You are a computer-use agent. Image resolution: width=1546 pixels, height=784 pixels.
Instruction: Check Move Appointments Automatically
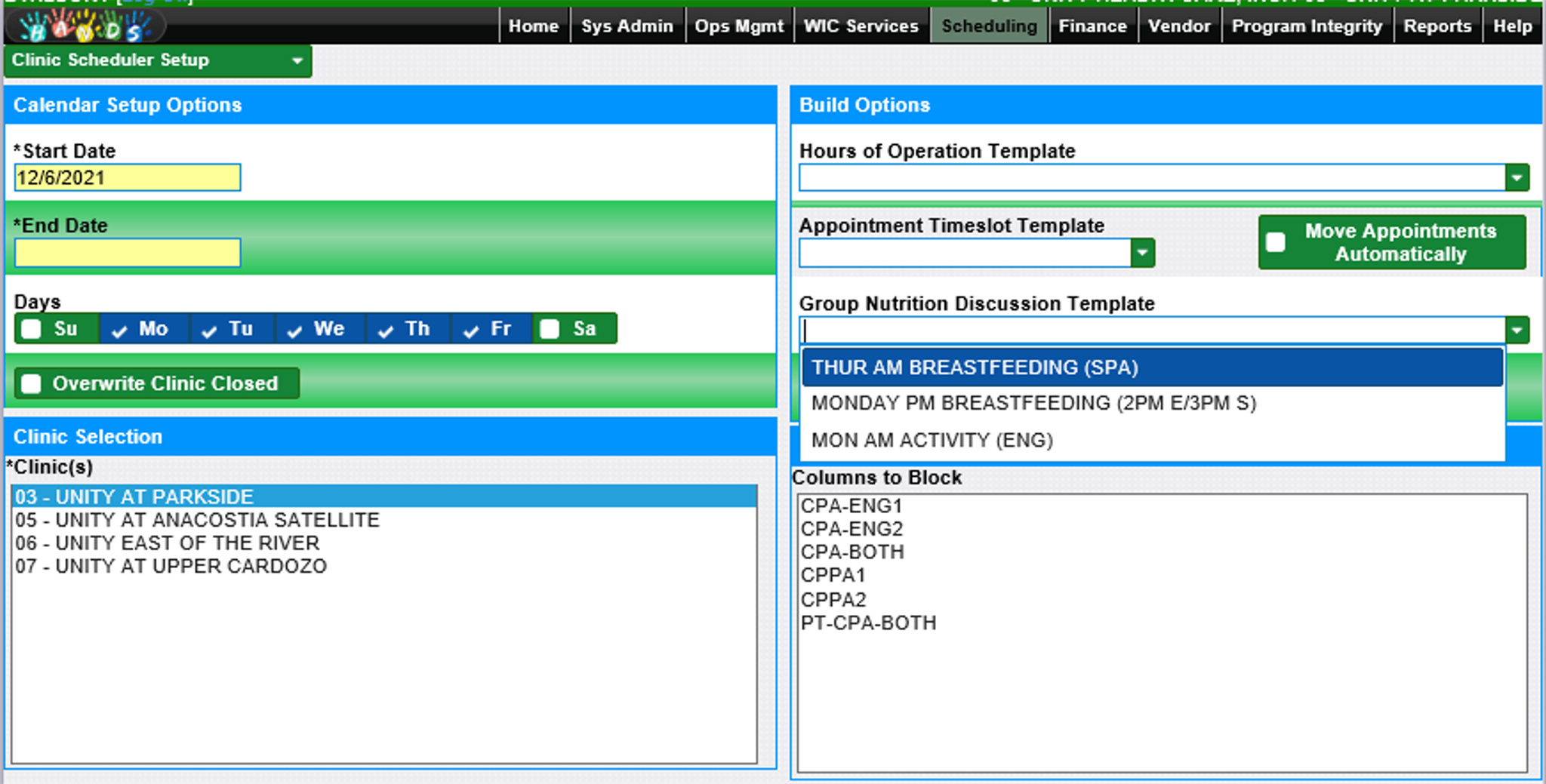point(1276,242)
